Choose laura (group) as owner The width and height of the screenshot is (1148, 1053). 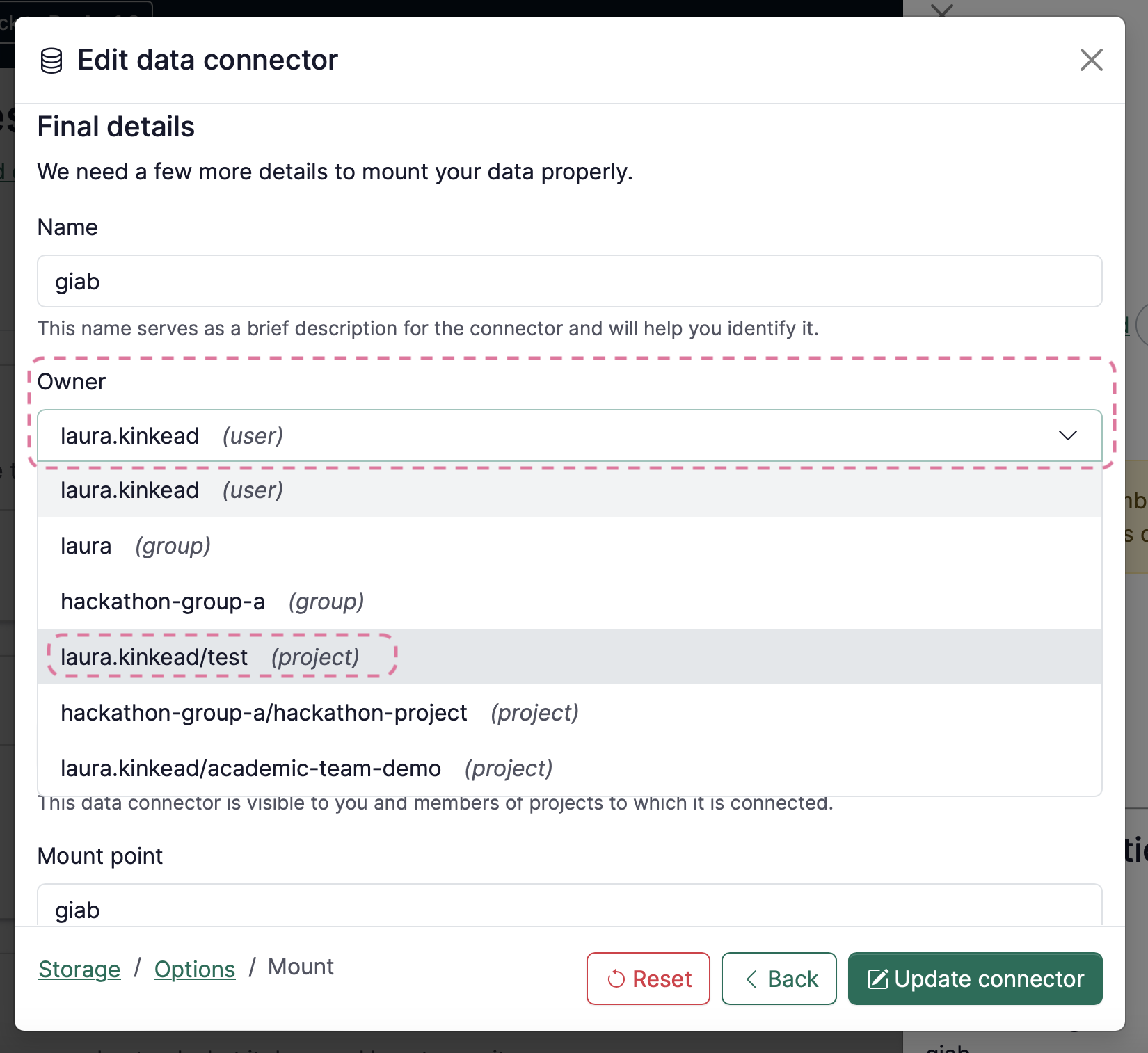[569, 546]
